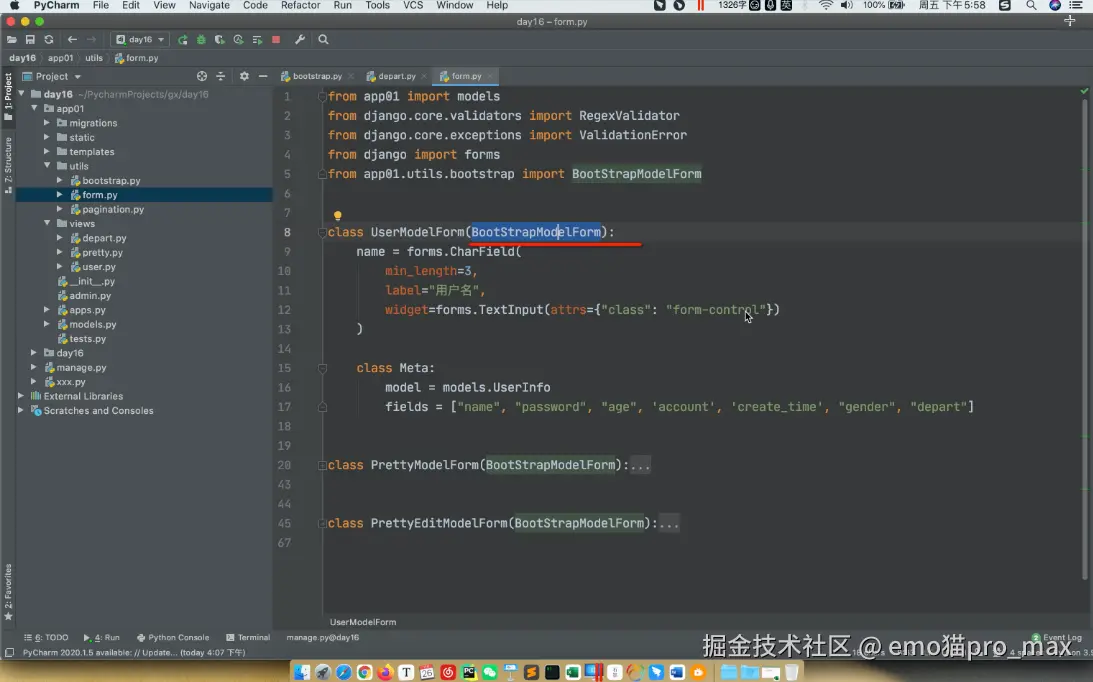Open Project panel gear options
This screenshot has width=1093, height=682.
[244, 76]
